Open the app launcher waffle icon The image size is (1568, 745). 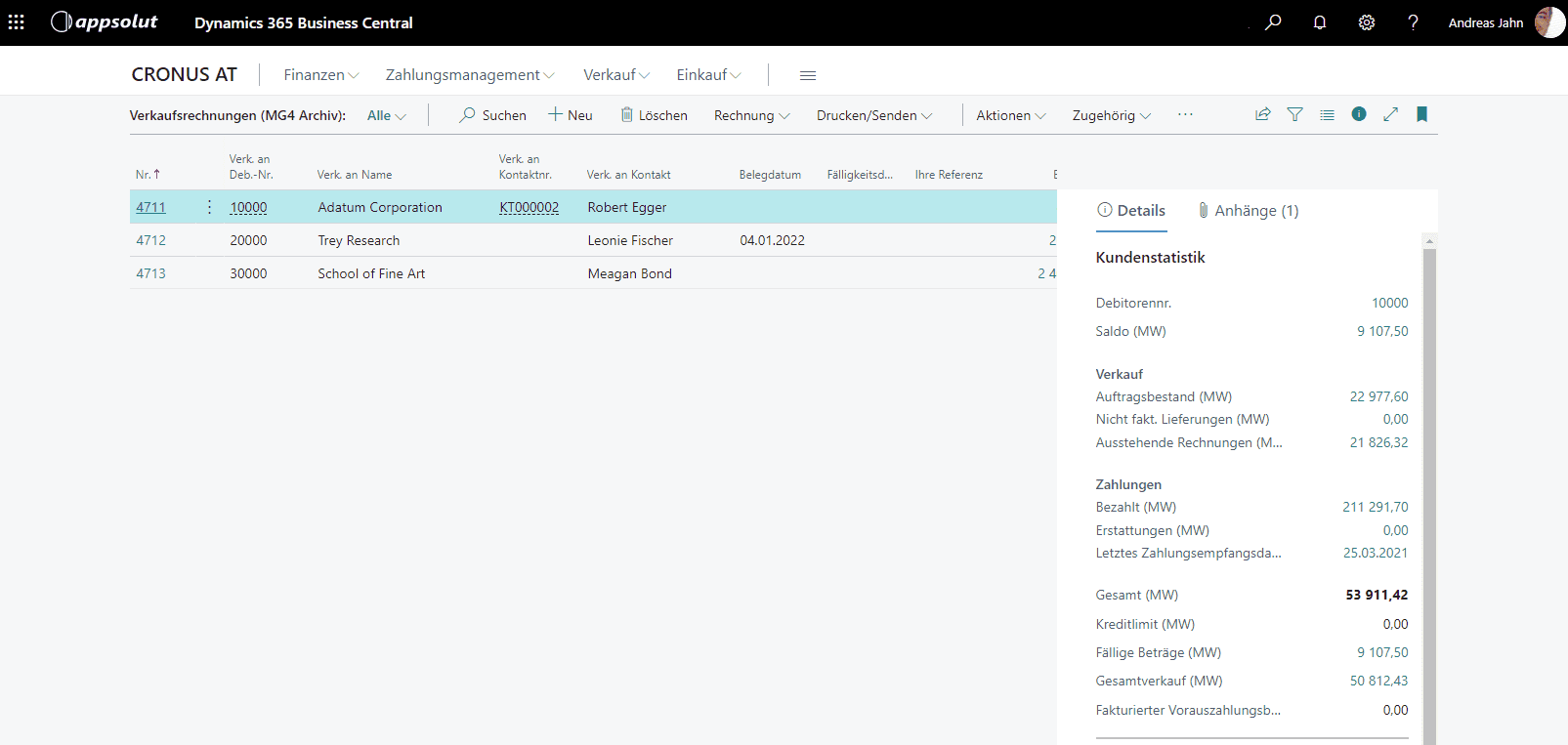pos(17,22)
